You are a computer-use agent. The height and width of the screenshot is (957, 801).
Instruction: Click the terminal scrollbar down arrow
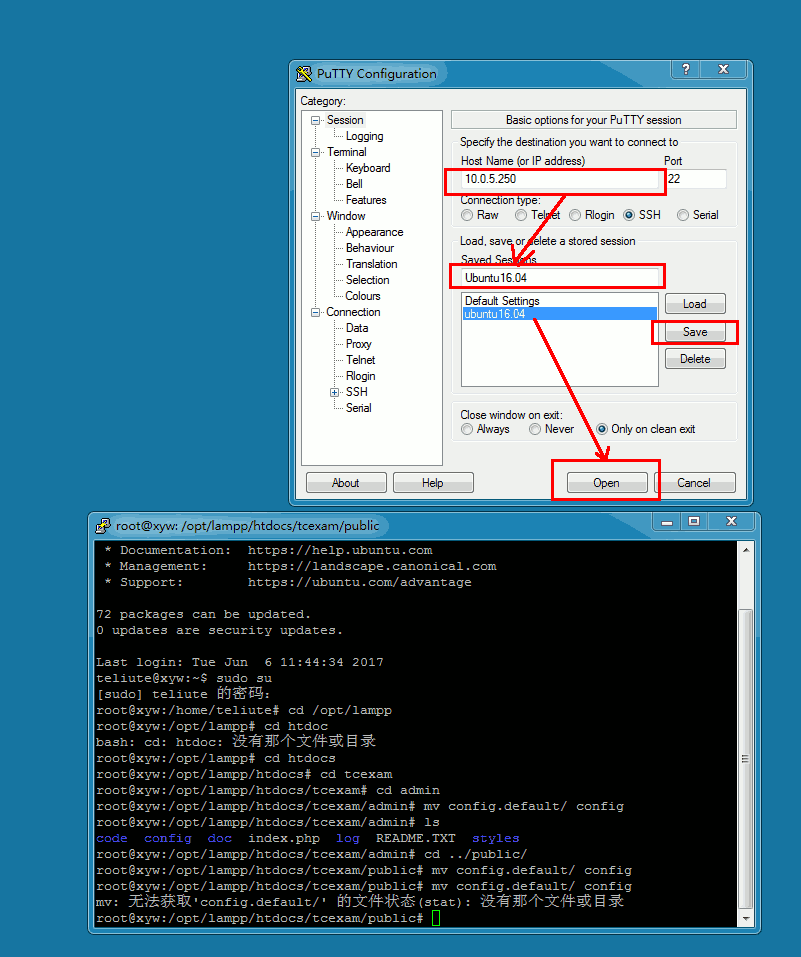coord(745,918)
